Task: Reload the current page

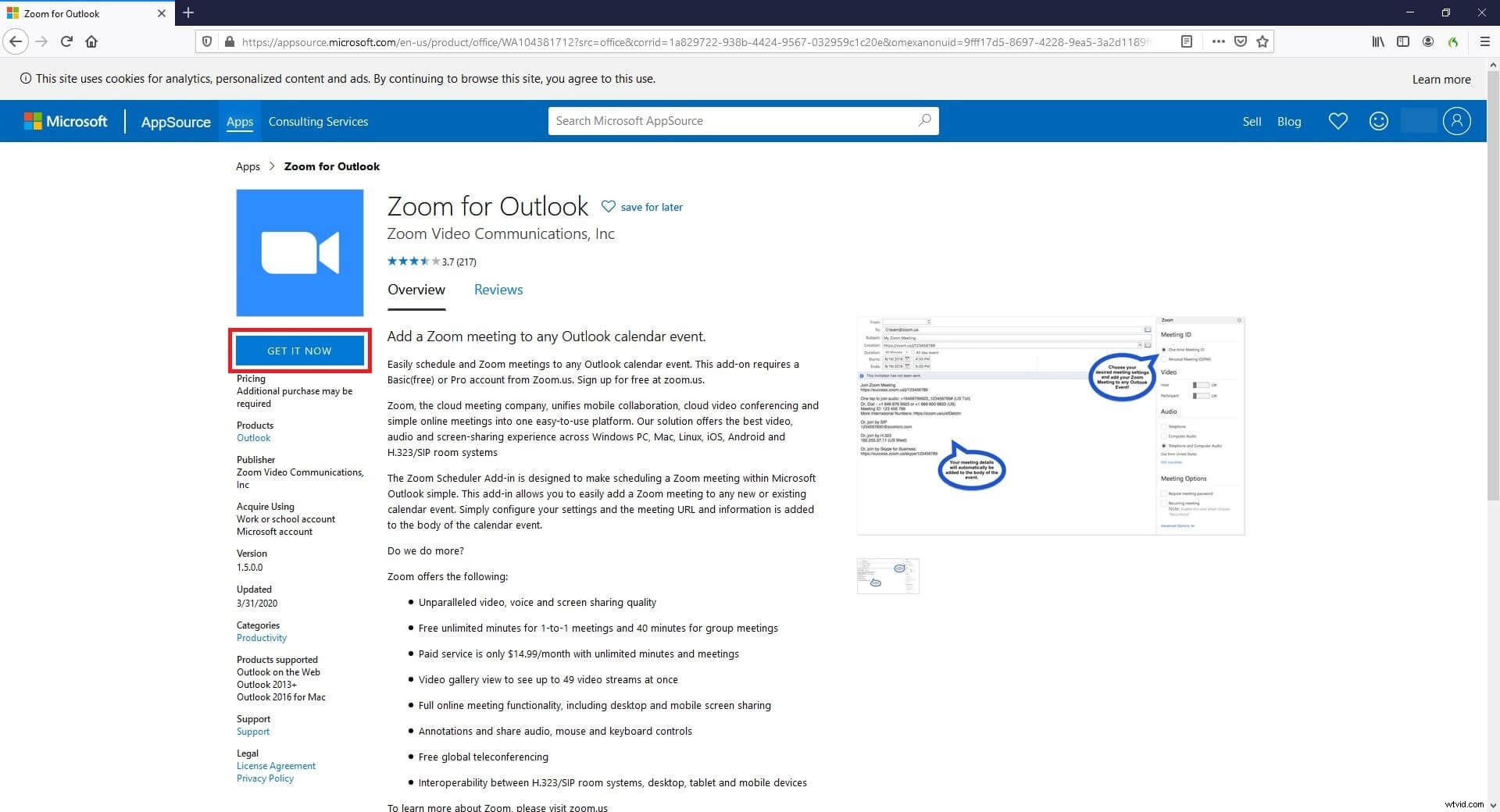Action: [x=66, y=41]
